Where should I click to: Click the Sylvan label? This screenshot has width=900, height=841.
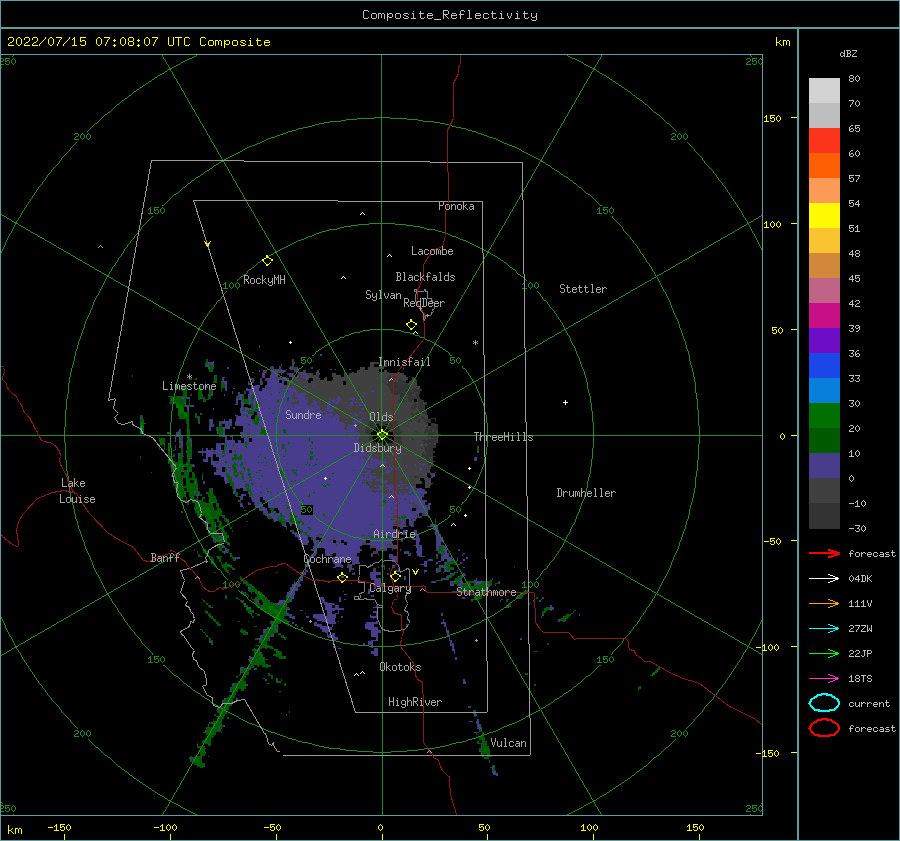point(383,295)
